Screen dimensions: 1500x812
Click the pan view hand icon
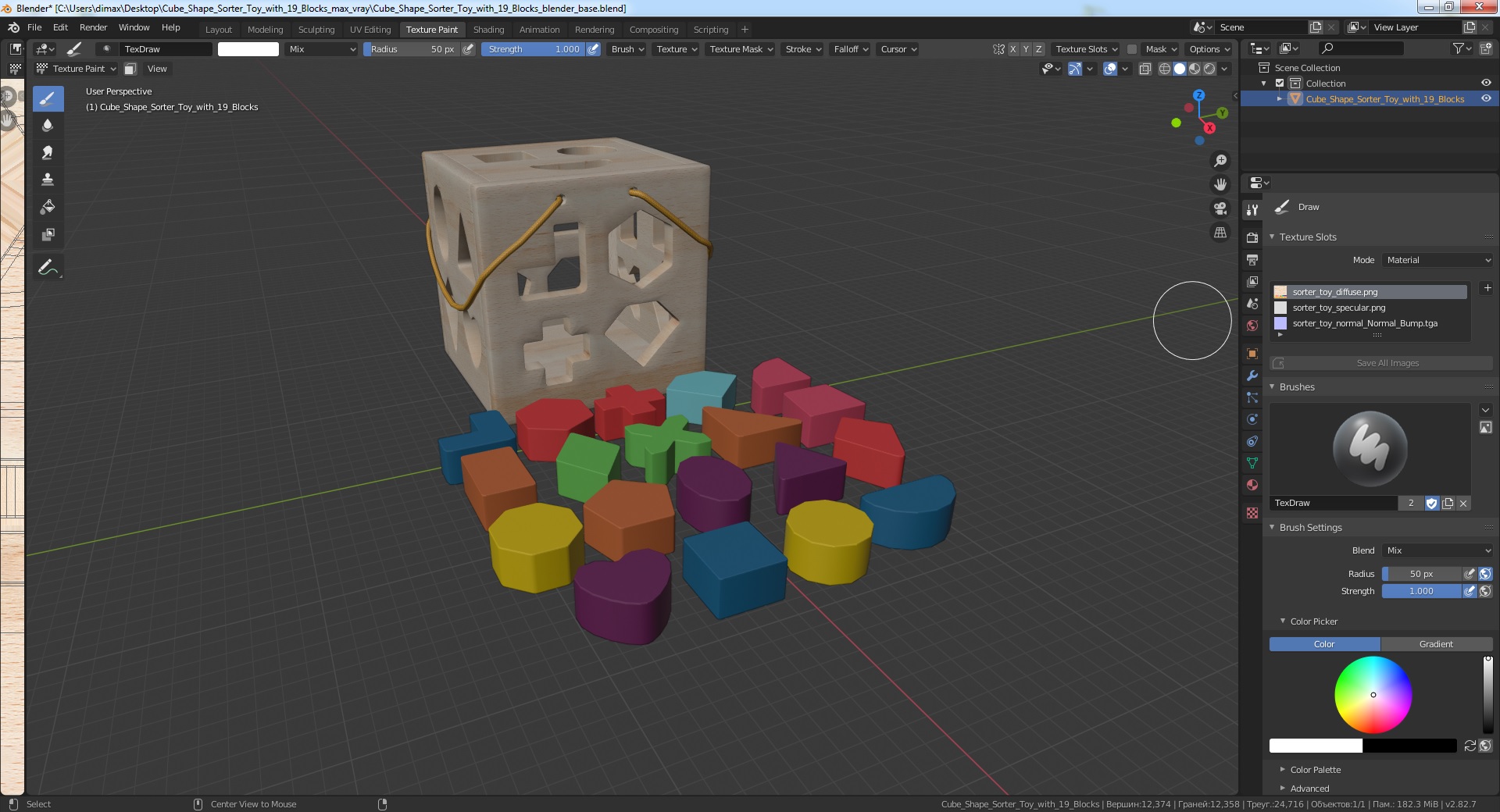point(1220,185)
